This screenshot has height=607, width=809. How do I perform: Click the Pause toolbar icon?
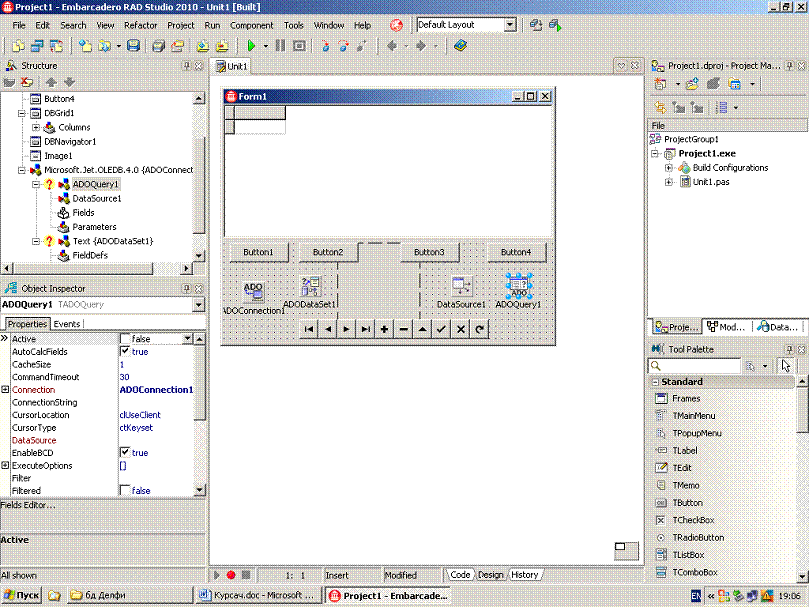tap(280, 45)
